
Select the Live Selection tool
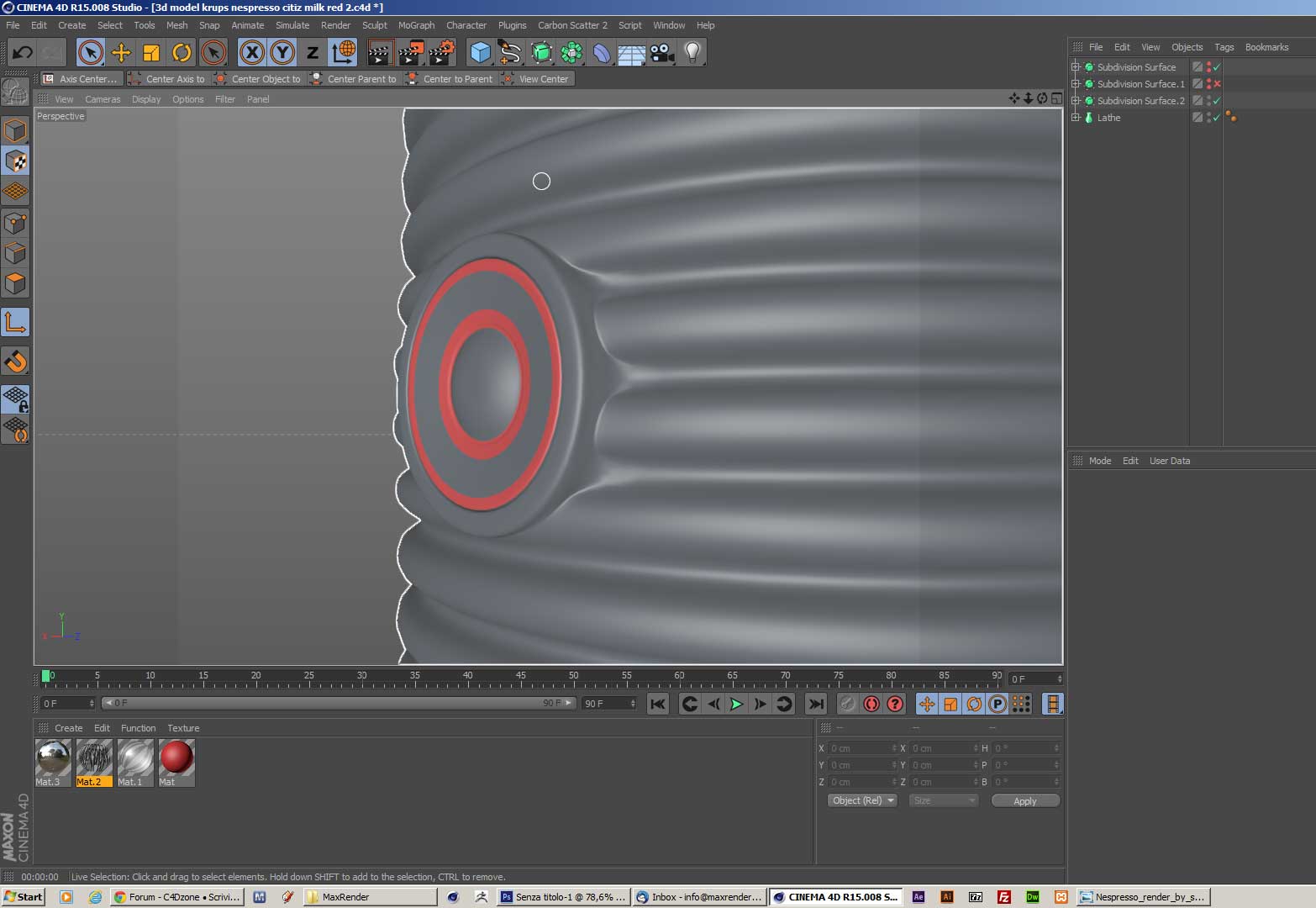point(91,52)
